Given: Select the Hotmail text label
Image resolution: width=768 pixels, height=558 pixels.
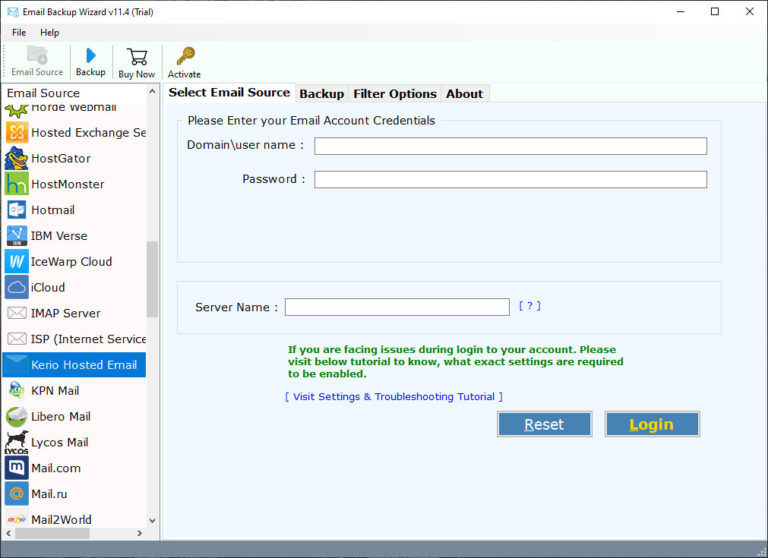Looking at the screenshot, I should [x=53, y=210].
